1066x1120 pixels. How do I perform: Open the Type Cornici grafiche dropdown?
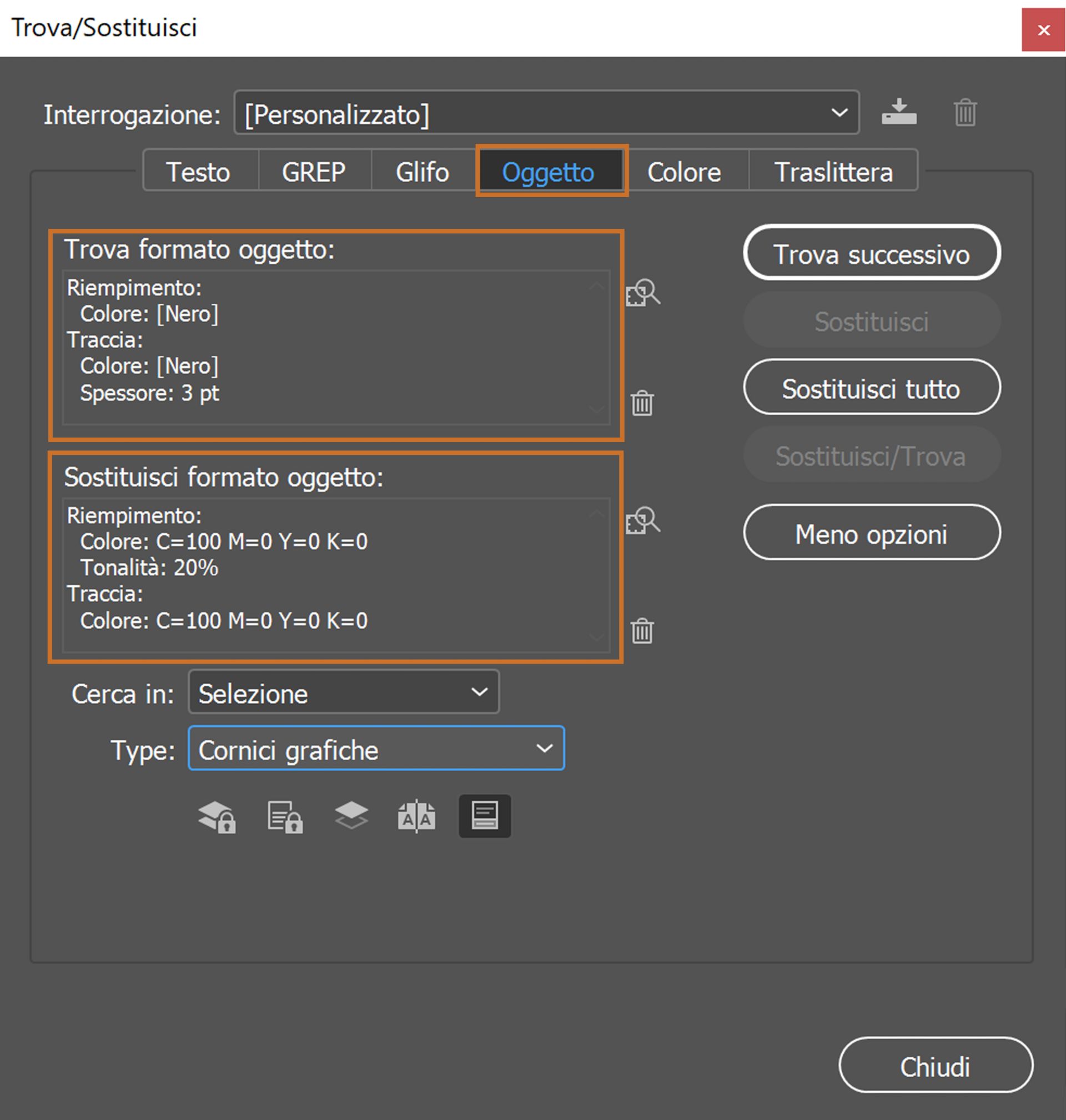[x=376, y=749]
